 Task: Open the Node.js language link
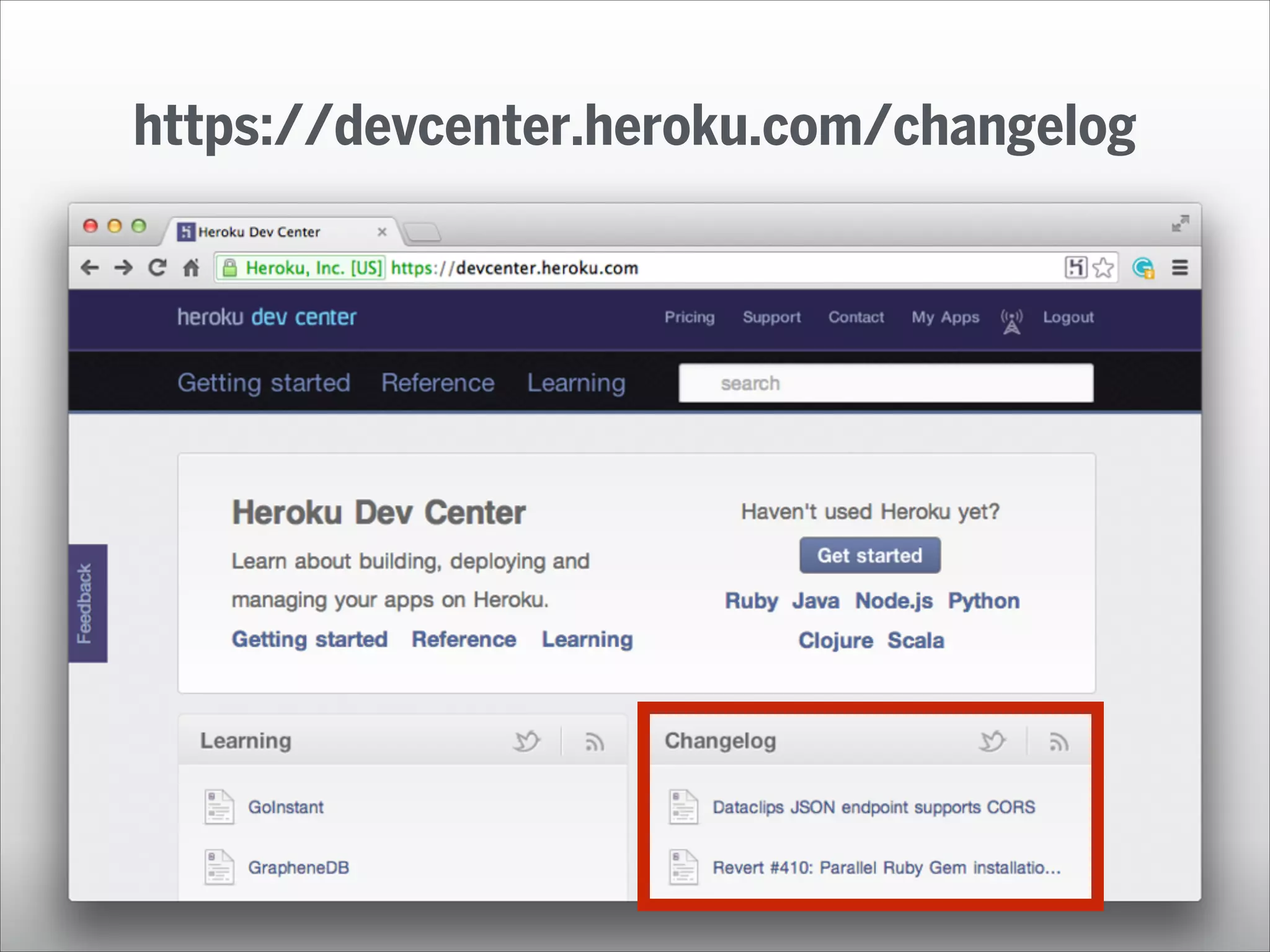coord(894,601)
